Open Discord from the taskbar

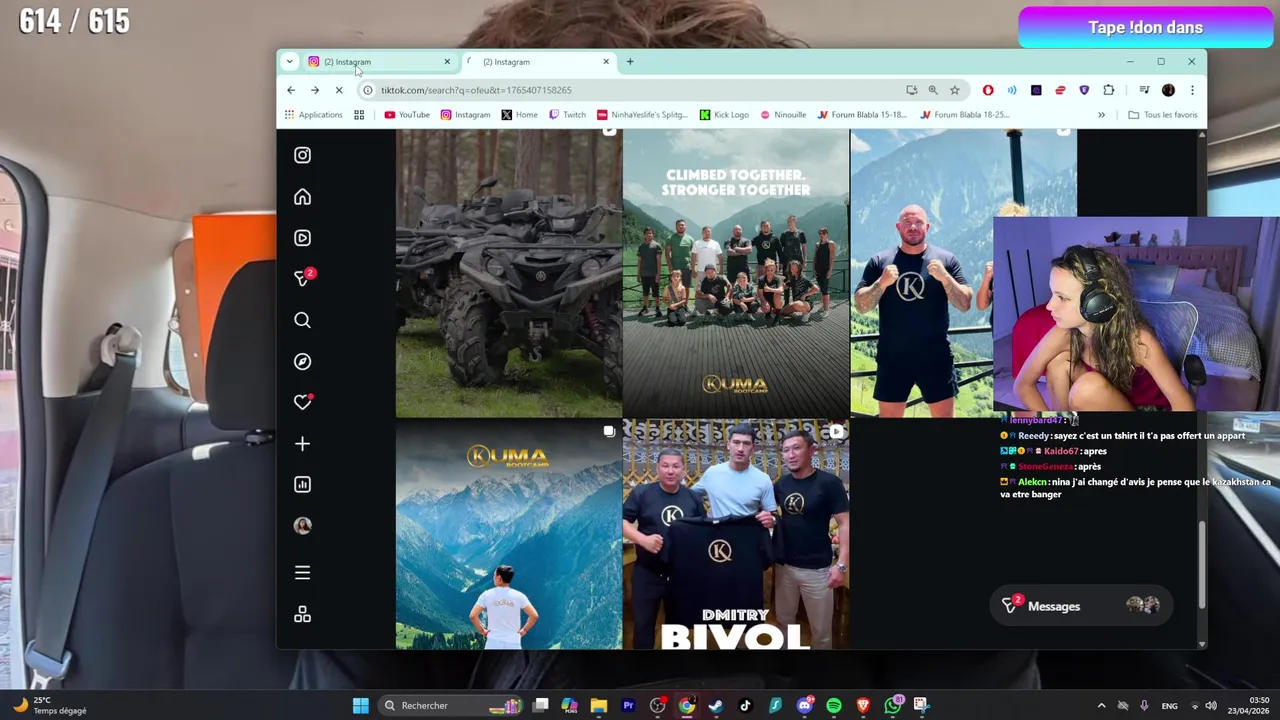(x=805, y=706)
